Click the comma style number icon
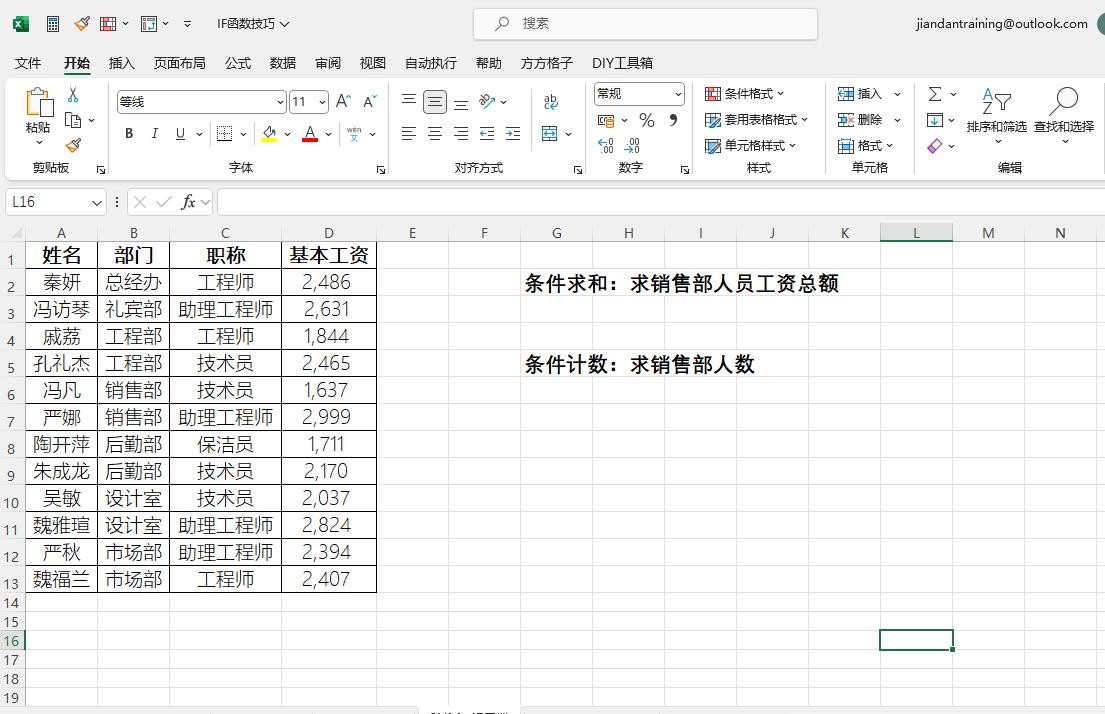 pos(673,120)
